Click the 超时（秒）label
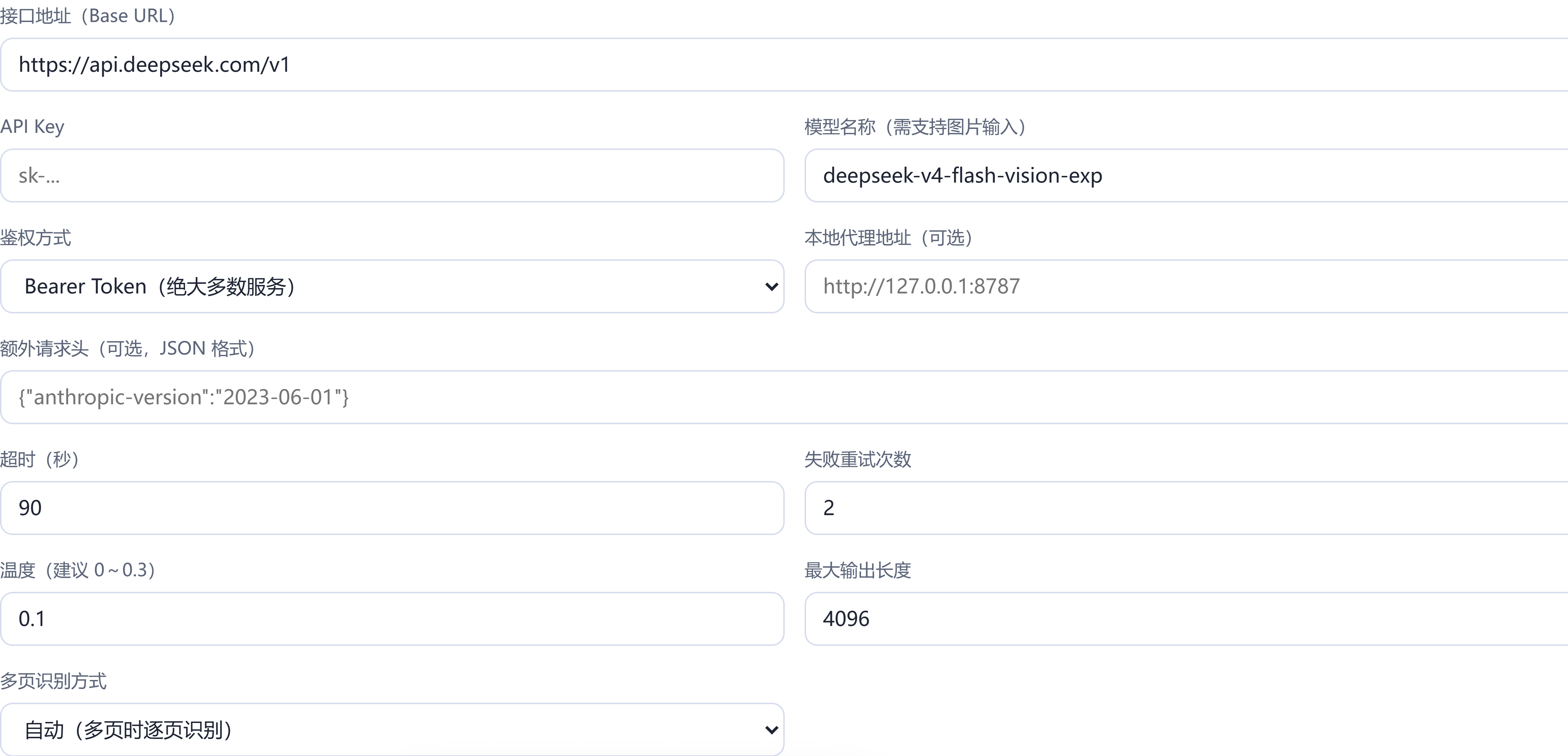1568x756 pixels. pyautogui.click(x=41, y=459)
